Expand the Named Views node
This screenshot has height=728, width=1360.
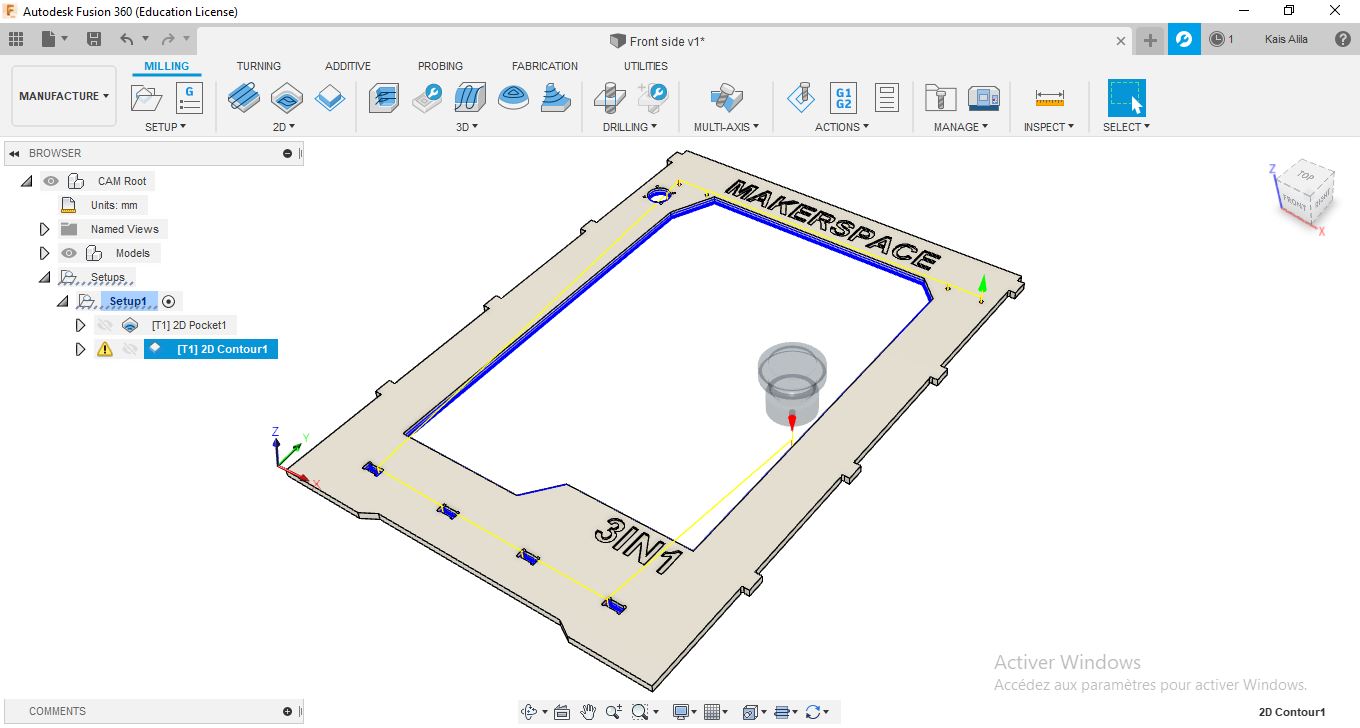tap(44, 229)
